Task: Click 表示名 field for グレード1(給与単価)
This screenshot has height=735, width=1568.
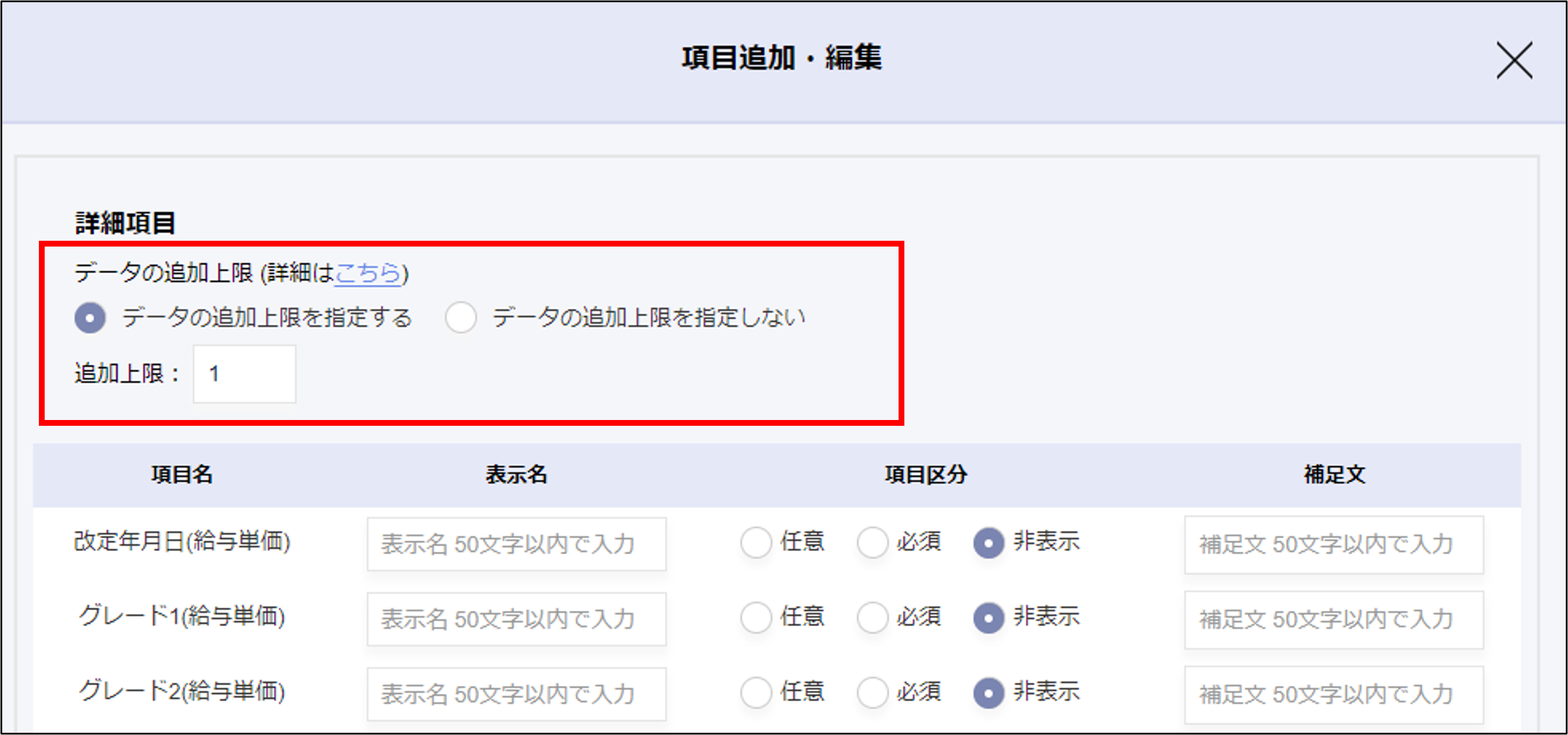Action: pyautogui.click(x=516, y=619)
